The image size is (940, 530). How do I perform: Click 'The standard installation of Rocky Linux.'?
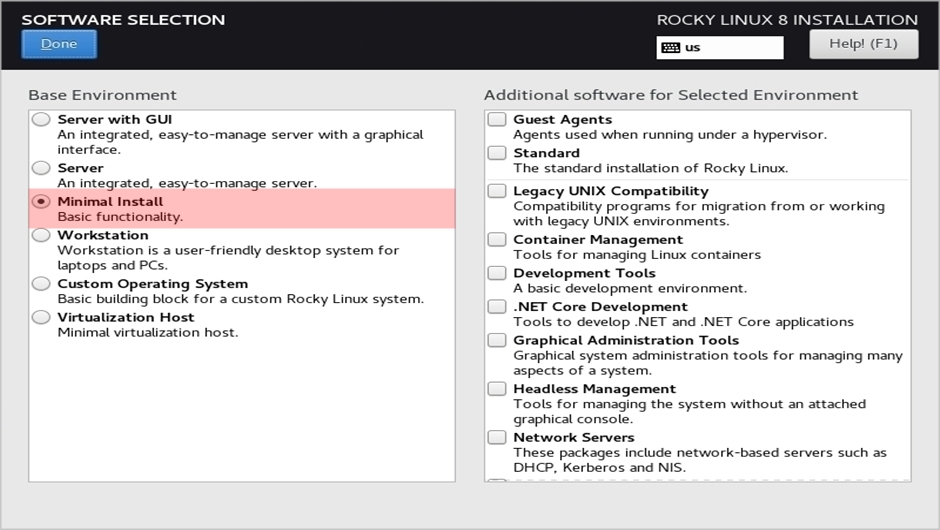(x=650, y=168)
